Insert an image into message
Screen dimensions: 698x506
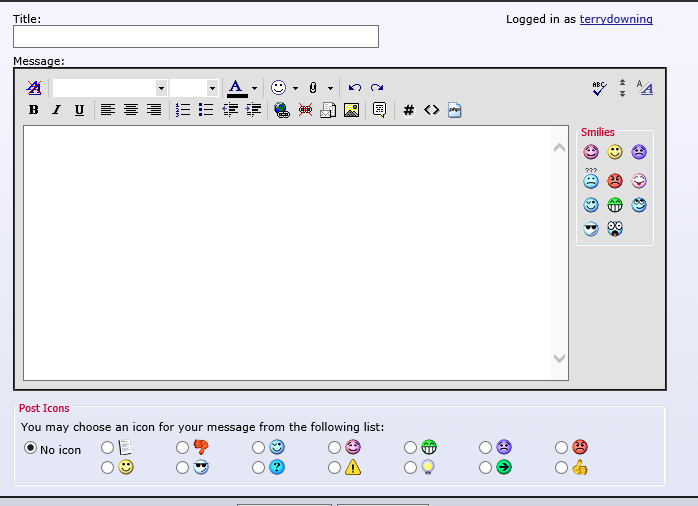tap(351, 110)
